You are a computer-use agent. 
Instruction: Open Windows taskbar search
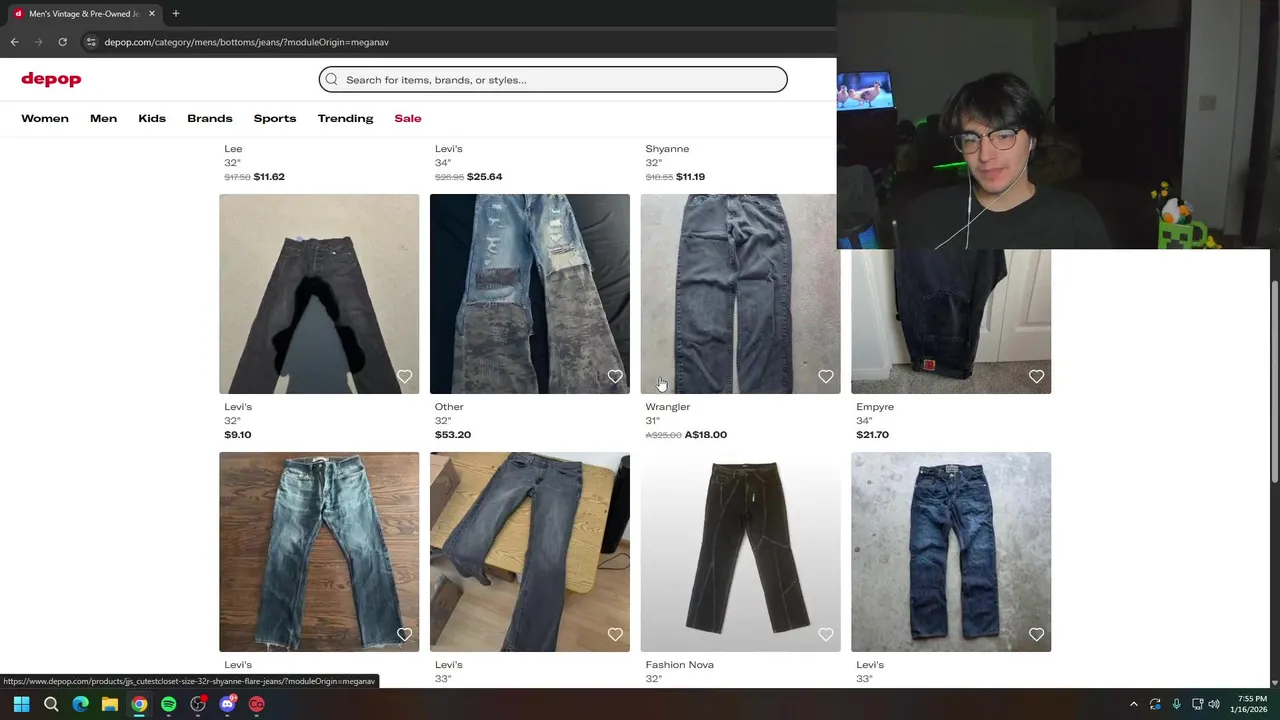[x=51, y=704]
